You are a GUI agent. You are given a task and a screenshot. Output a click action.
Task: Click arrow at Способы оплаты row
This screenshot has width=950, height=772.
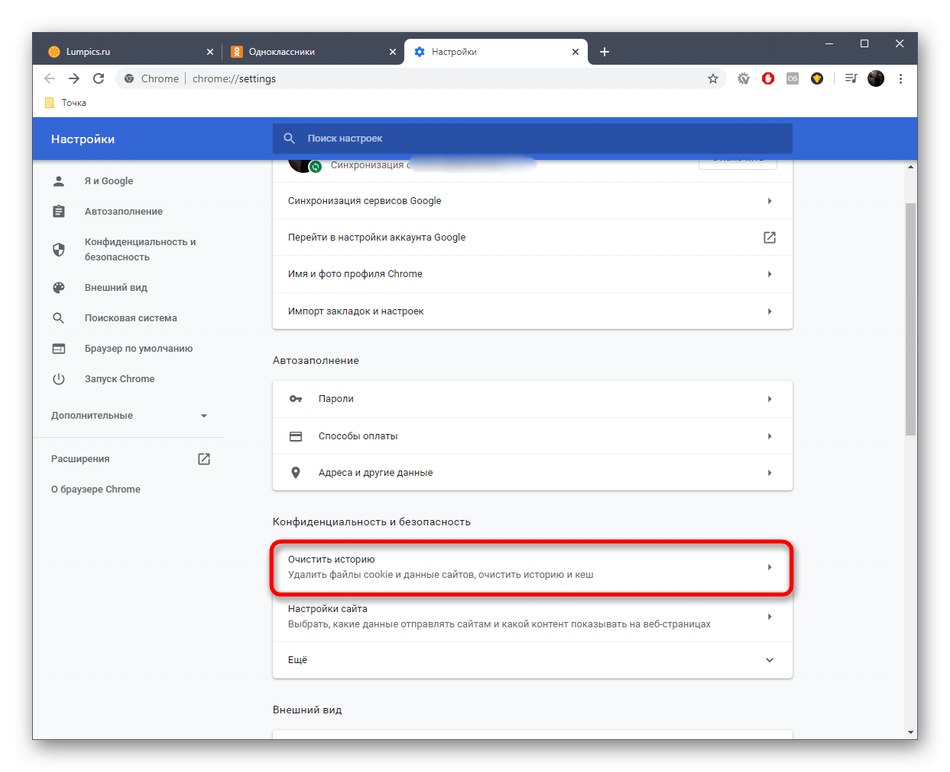coord(769,436)
